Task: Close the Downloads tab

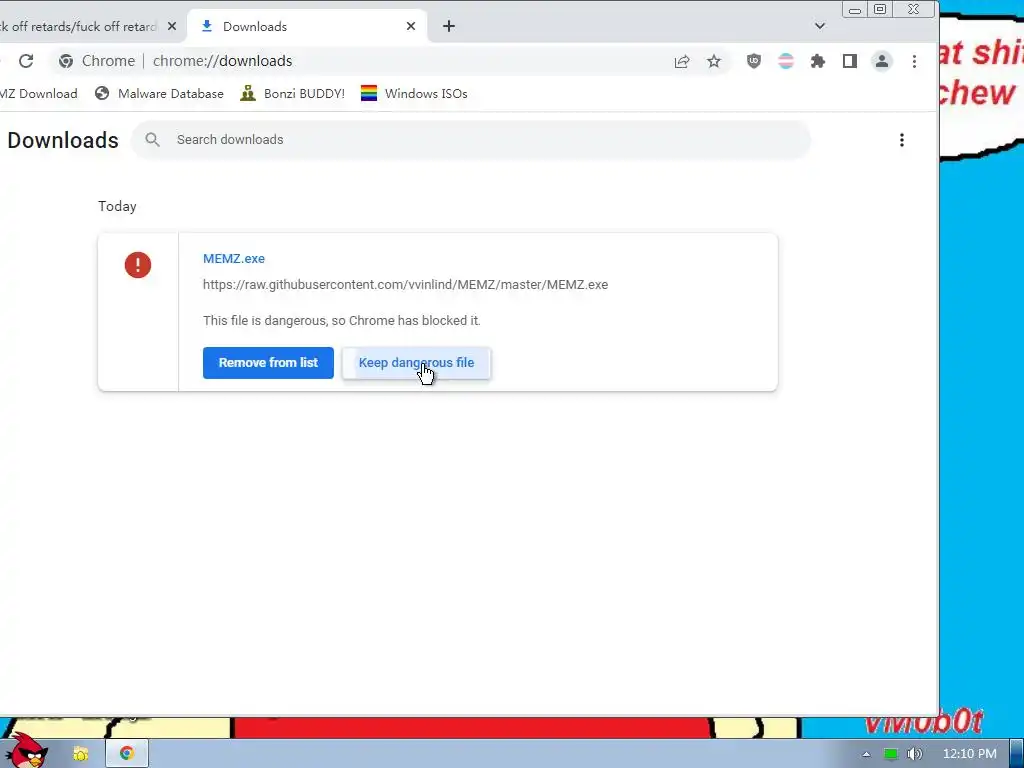Action: coord(411,26)
